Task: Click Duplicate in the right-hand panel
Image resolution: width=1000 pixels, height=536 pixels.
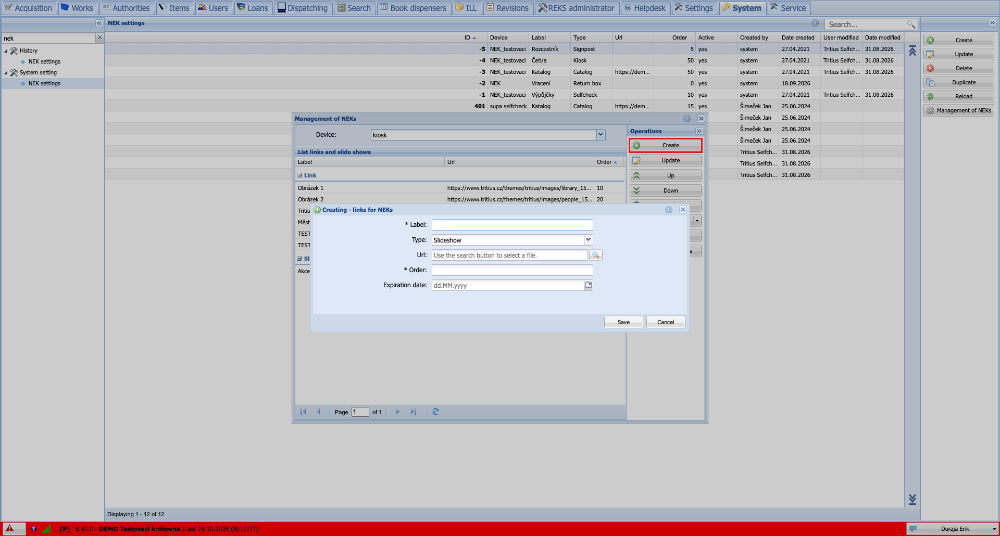Action: point(959,82)
